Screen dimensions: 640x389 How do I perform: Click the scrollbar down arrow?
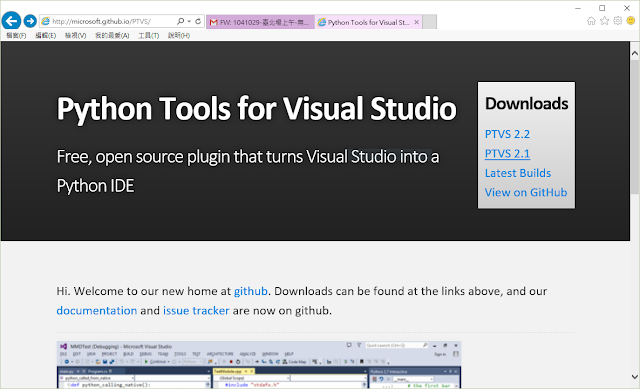point(635,377)
